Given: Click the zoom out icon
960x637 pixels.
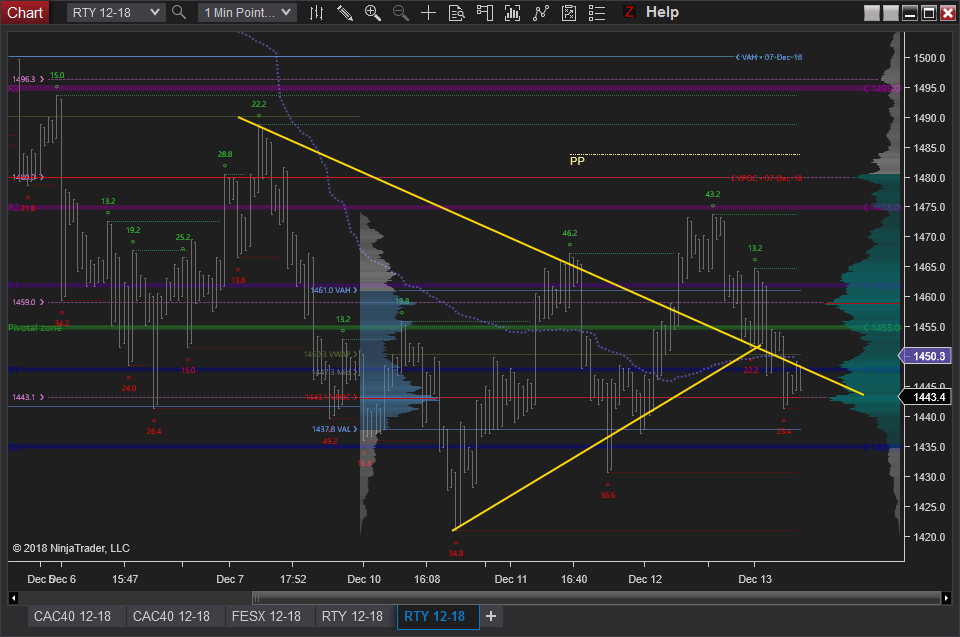Looking at the screenshot, I should (x=400, y=12).
